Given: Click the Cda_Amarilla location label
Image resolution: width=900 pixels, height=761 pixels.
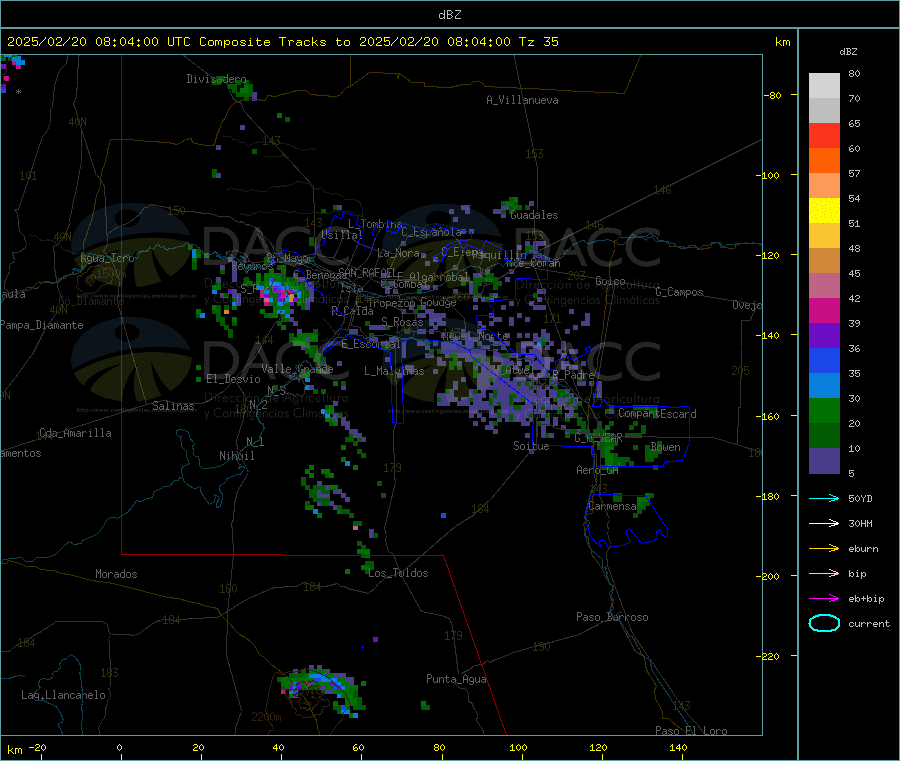Looking at the screenshot, I should (75, 433).
